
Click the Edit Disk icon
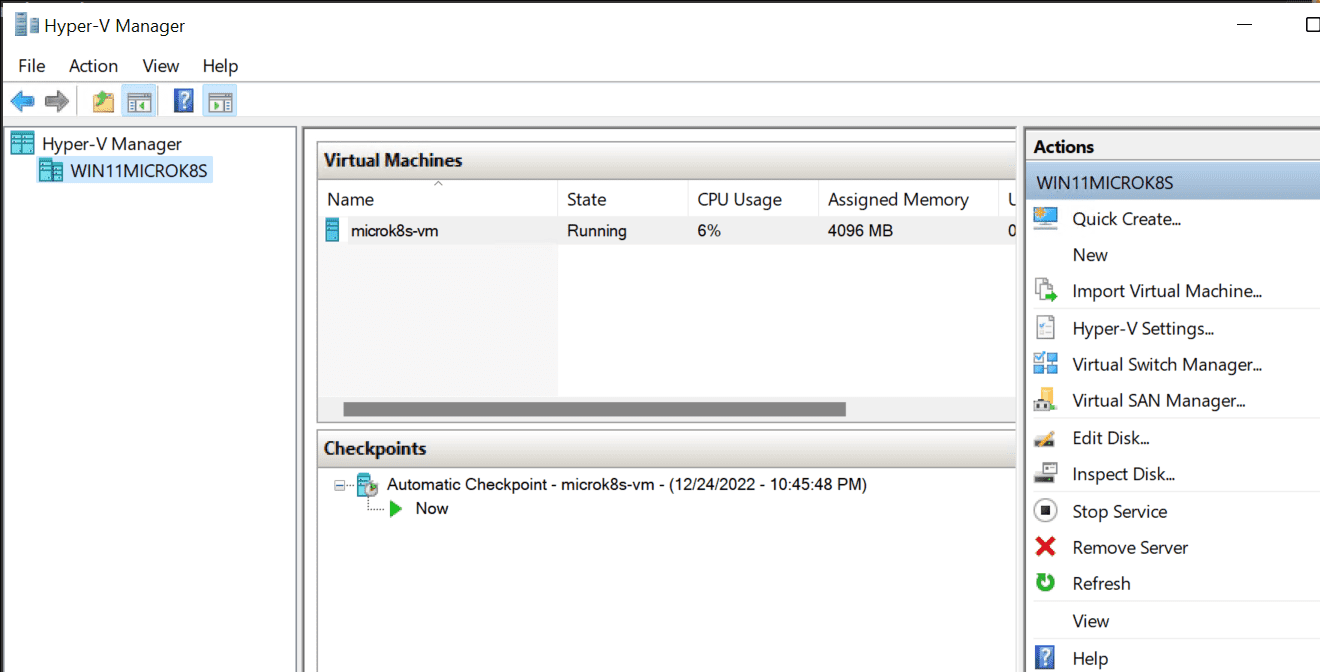click(1046, 438)
